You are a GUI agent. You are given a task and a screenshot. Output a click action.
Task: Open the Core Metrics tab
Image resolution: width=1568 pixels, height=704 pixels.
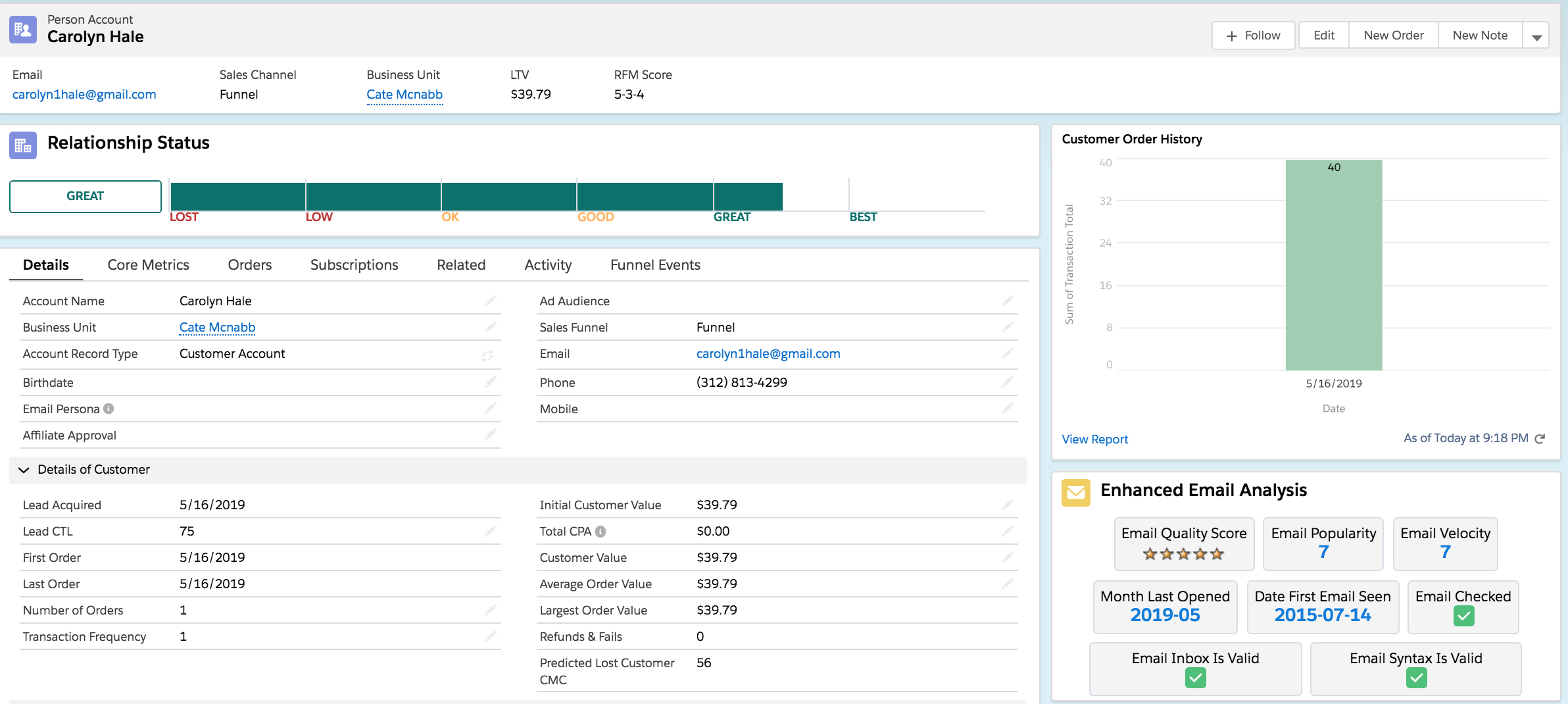[148, 264]
